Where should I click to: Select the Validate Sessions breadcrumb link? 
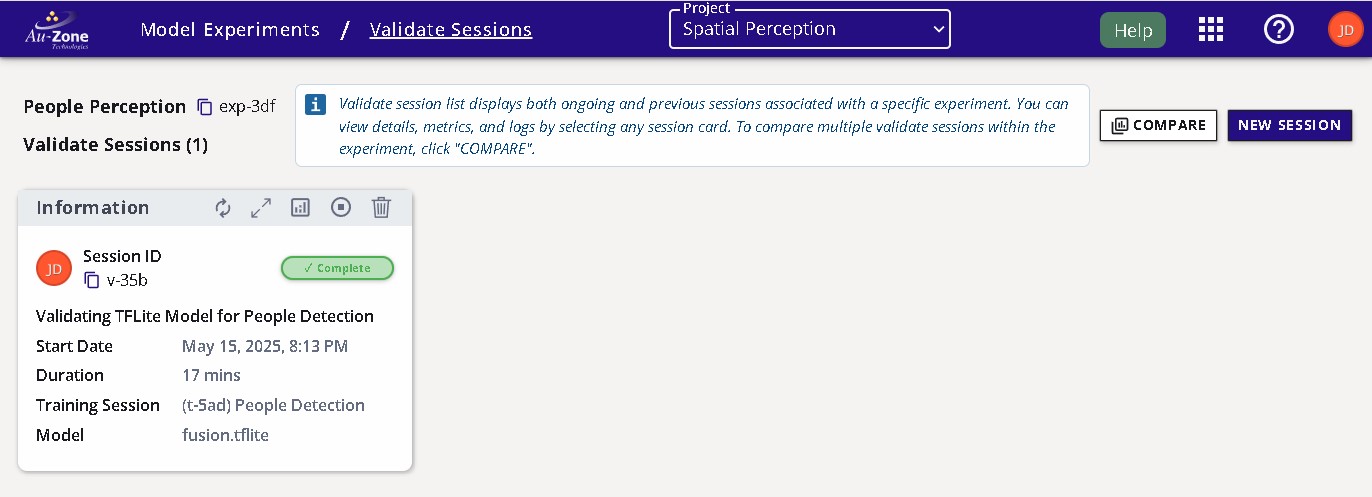coord(451,30)
